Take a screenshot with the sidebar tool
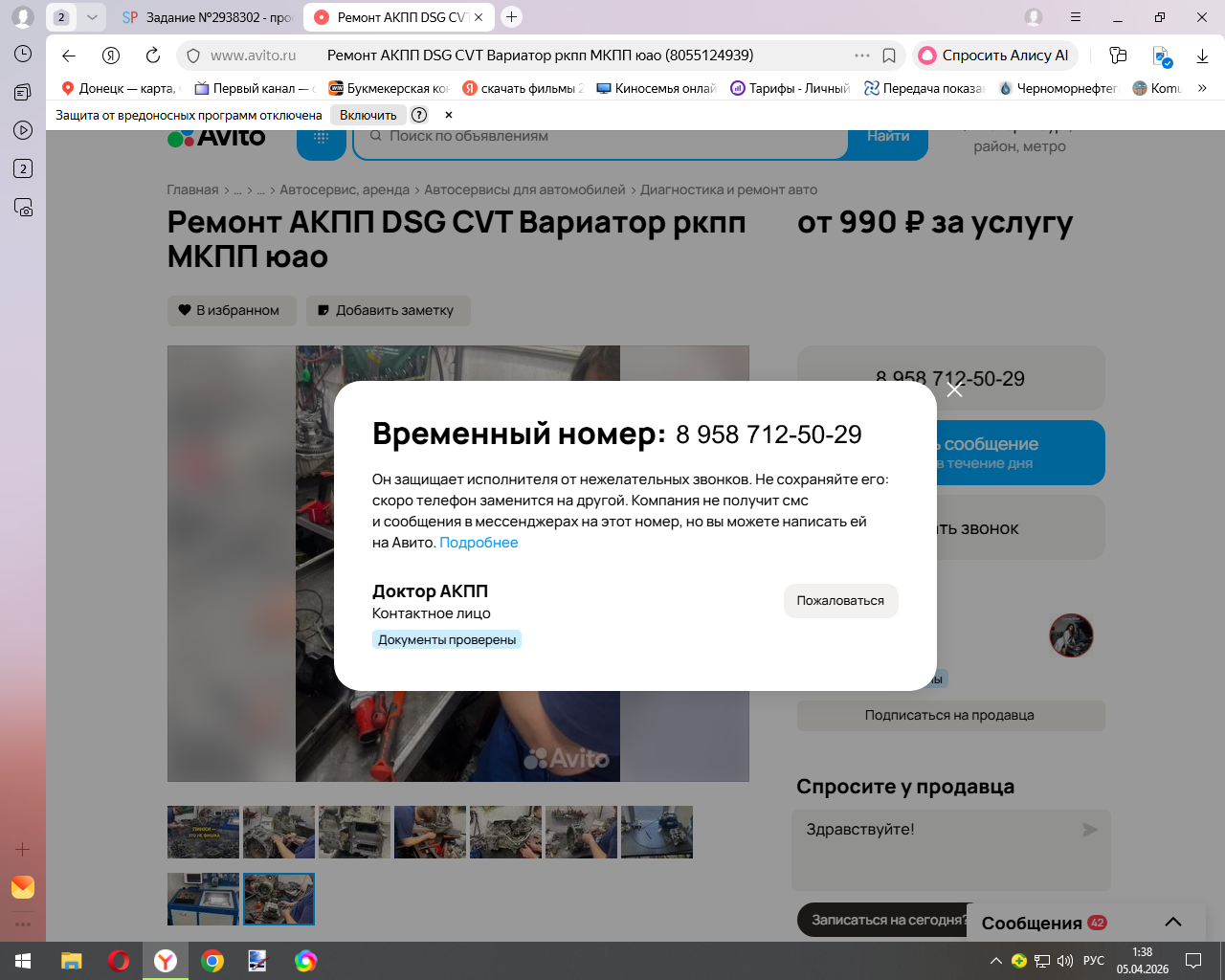The height and width of the screenshot is (980, 1225). (x=23, y=207)
